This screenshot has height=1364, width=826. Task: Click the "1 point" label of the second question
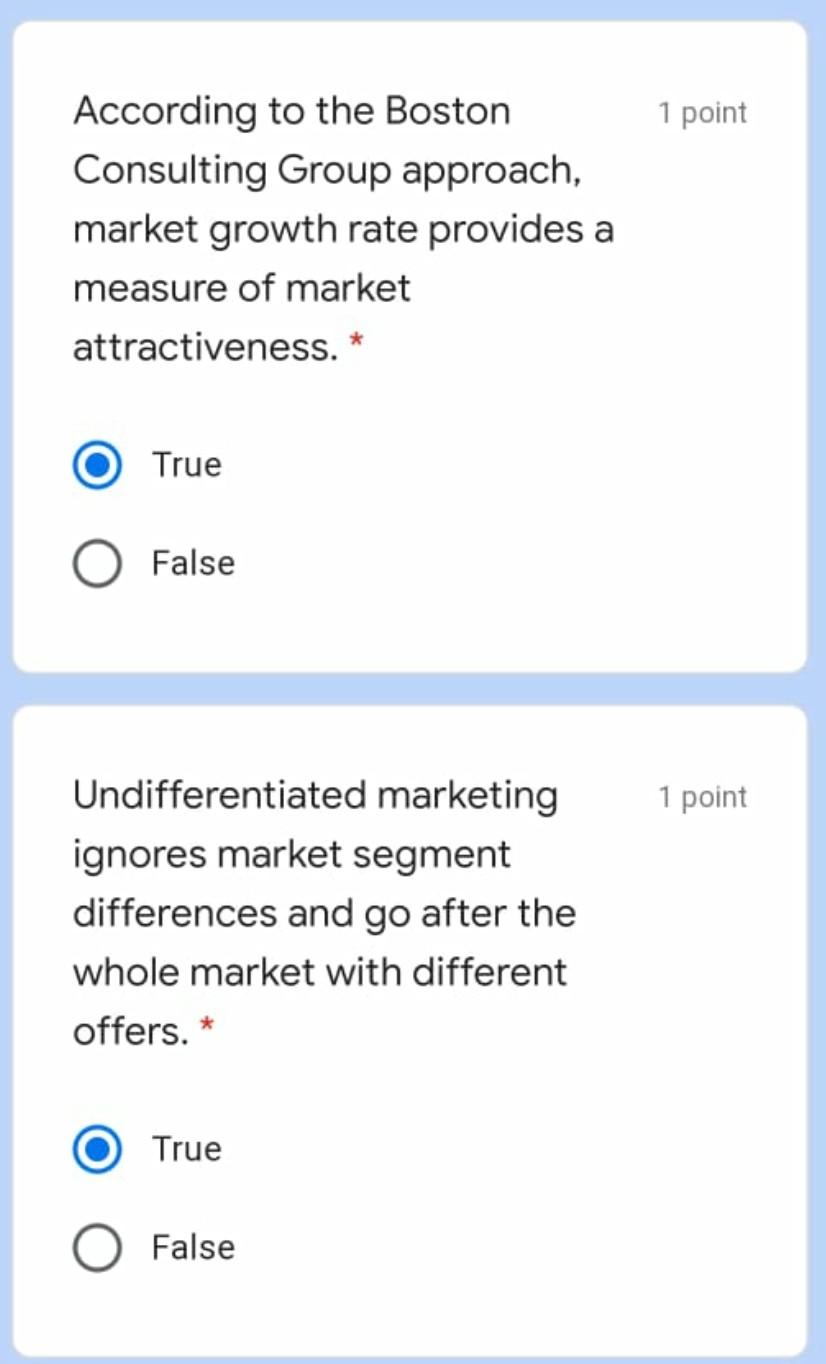702,798
